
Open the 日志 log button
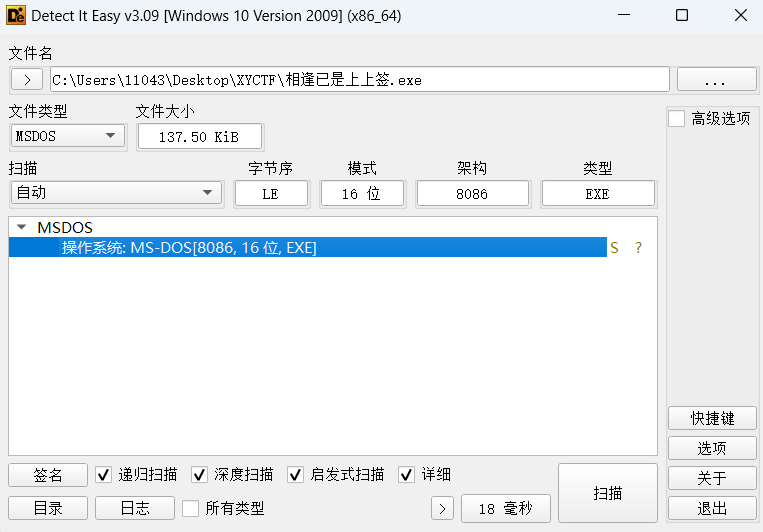click(135, 508)
